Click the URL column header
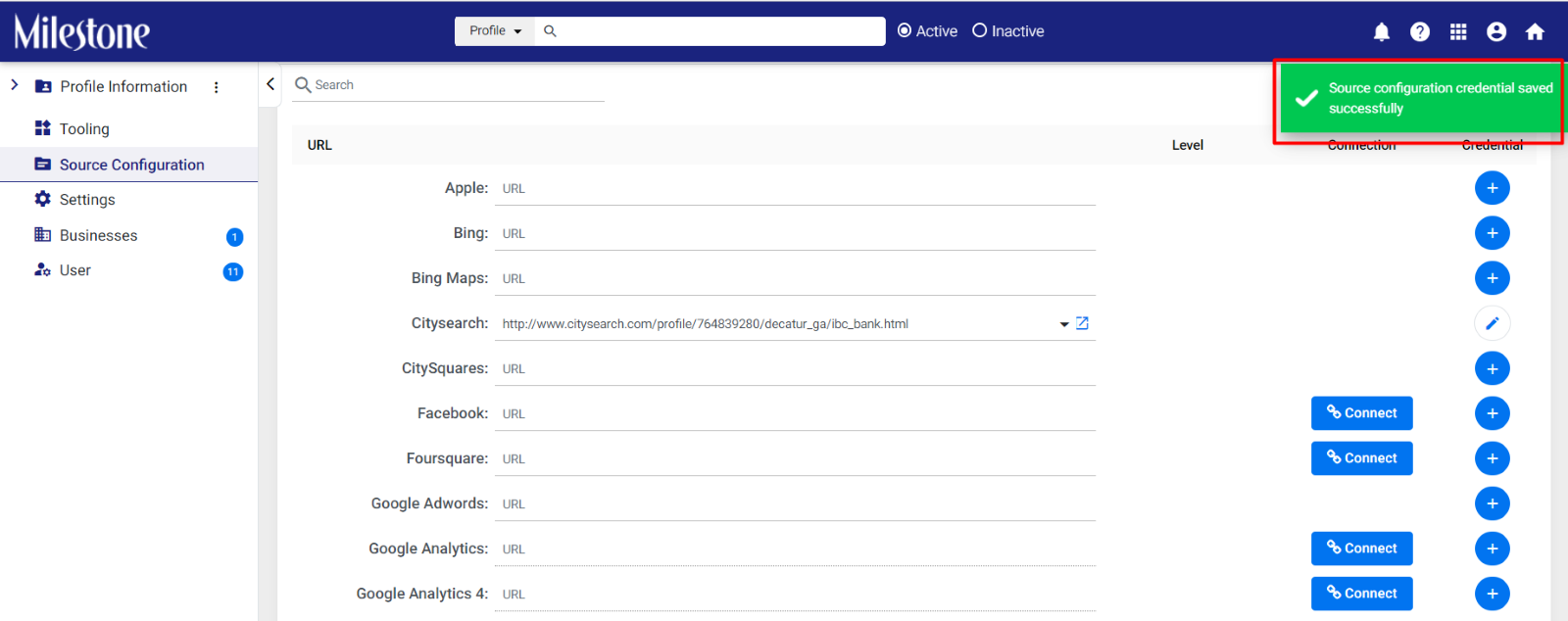Viewport: 1568px width, 621px height. click(319, 145)
